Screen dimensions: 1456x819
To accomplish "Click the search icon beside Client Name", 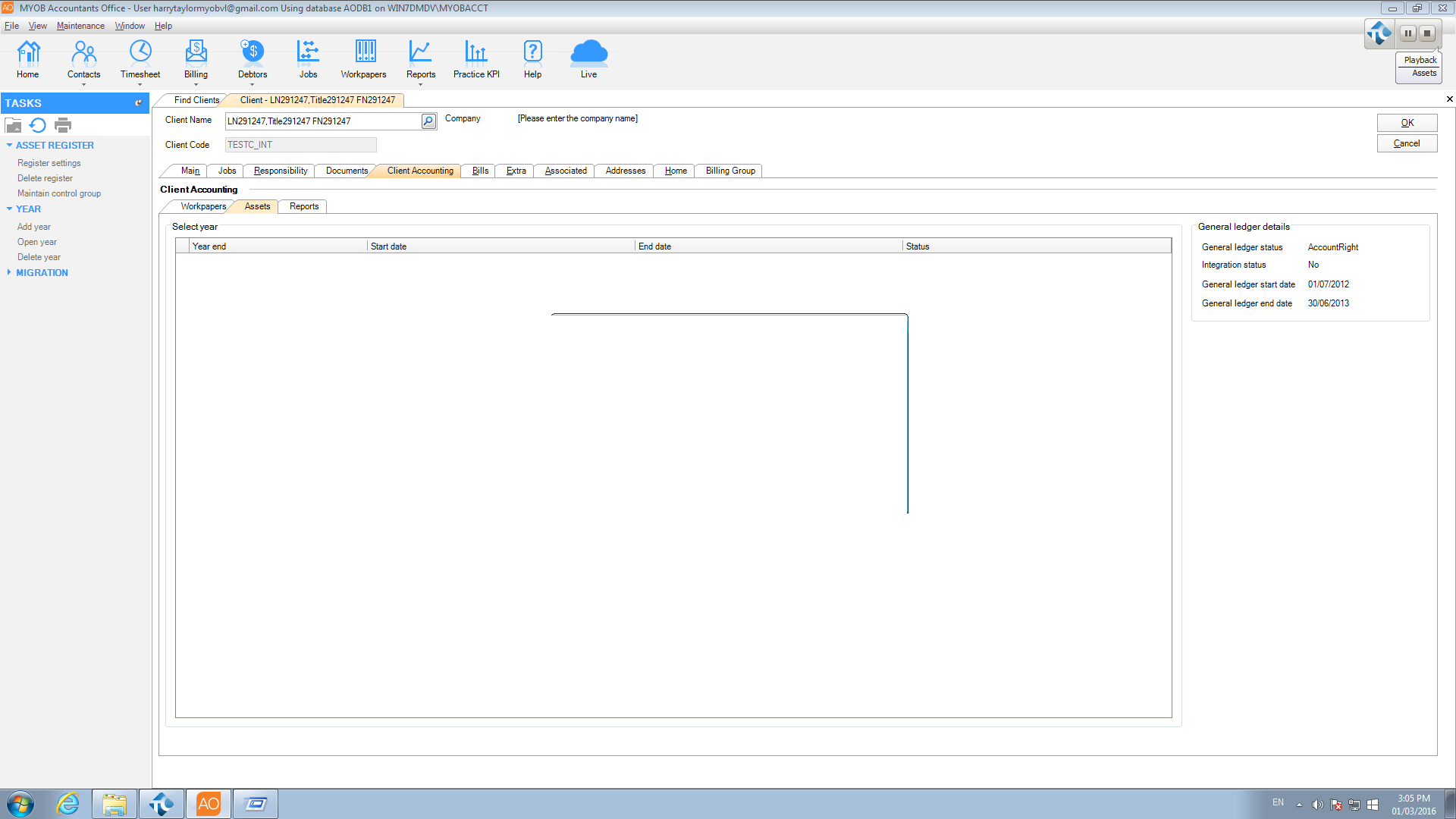I will click(428, 121).
